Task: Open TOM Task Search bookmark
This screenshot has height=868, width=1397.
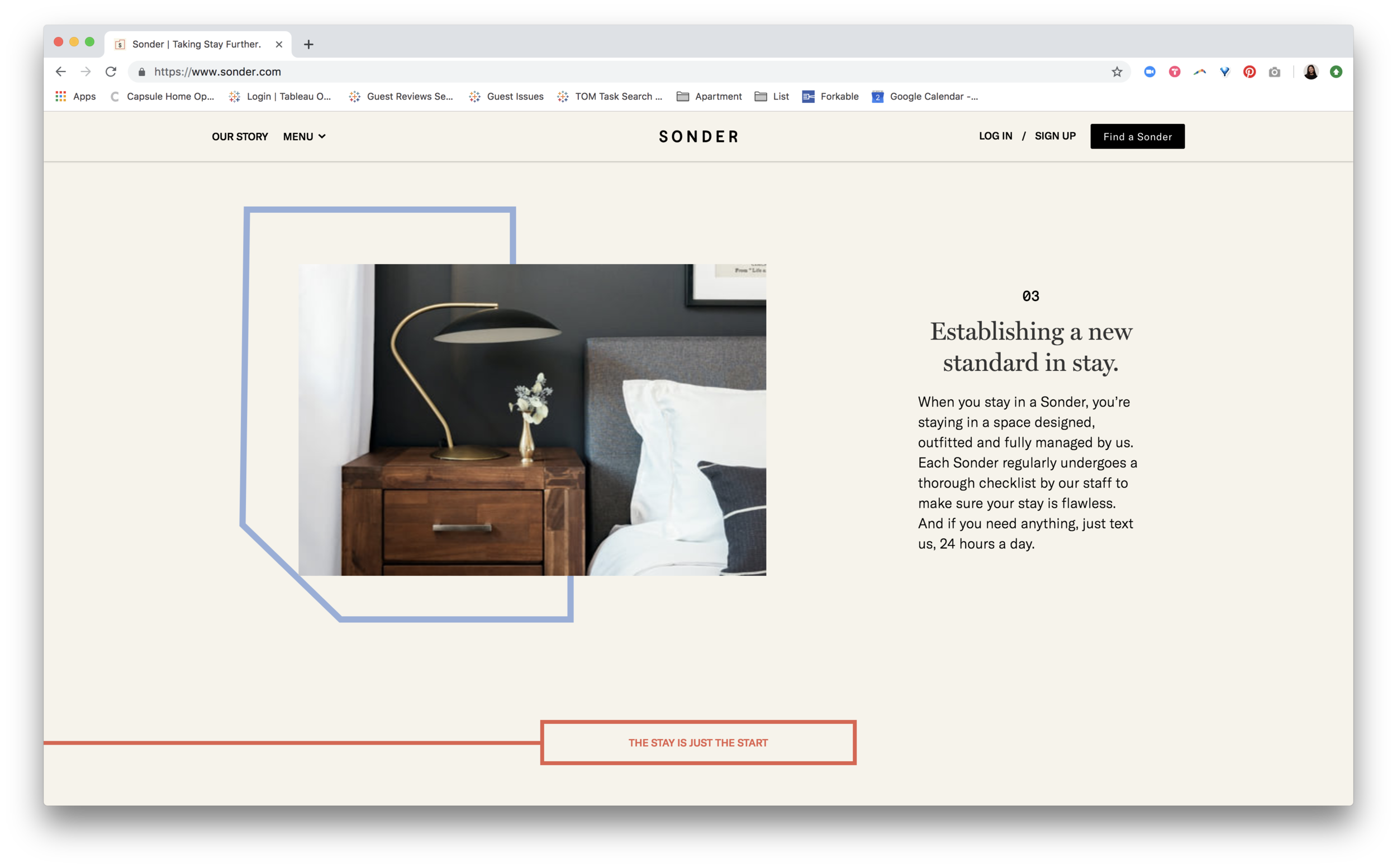Action: pos(609,97)
